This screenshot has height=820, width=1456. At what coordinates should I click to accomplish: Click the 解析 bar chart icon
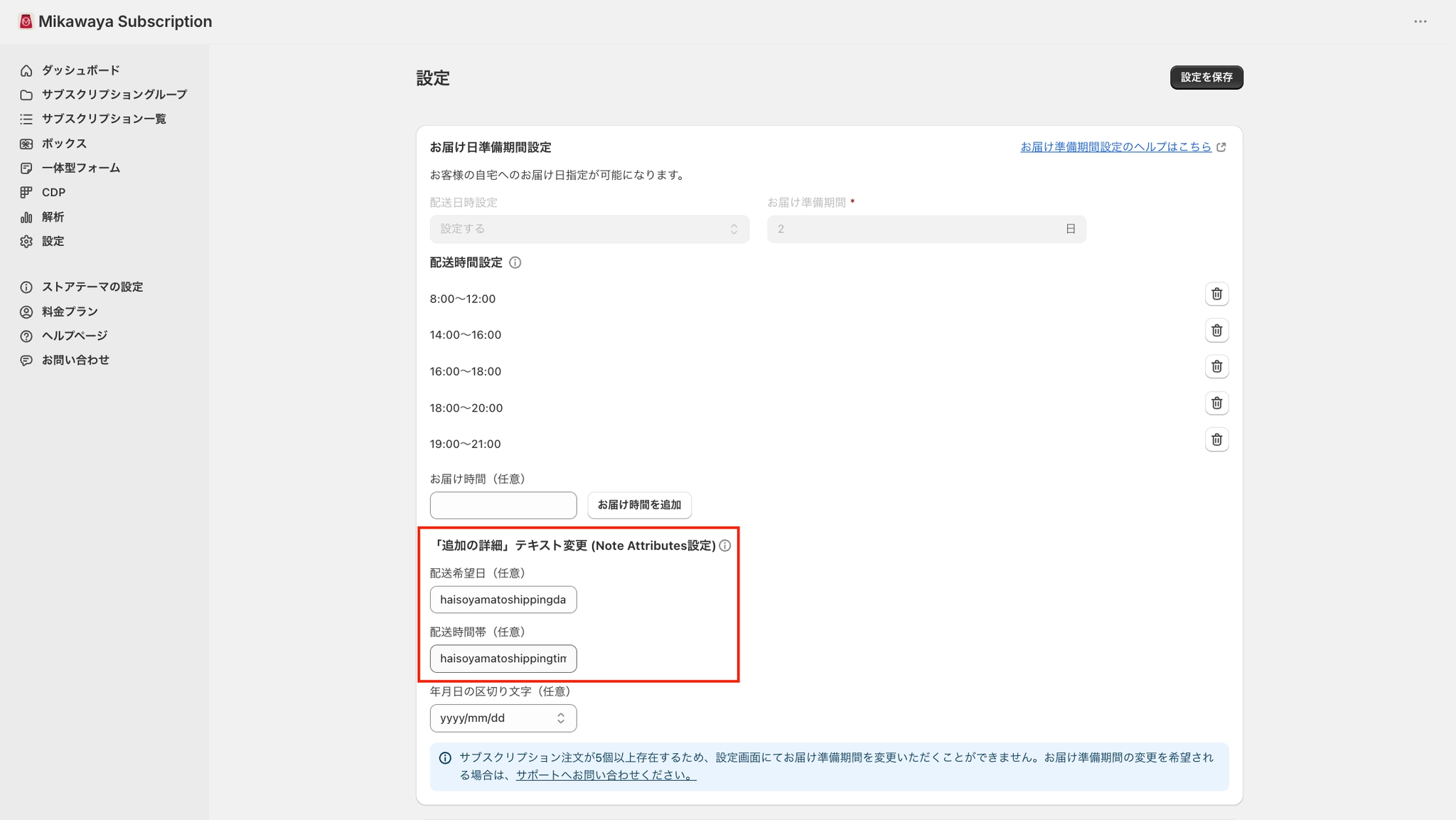coord(26,217)
